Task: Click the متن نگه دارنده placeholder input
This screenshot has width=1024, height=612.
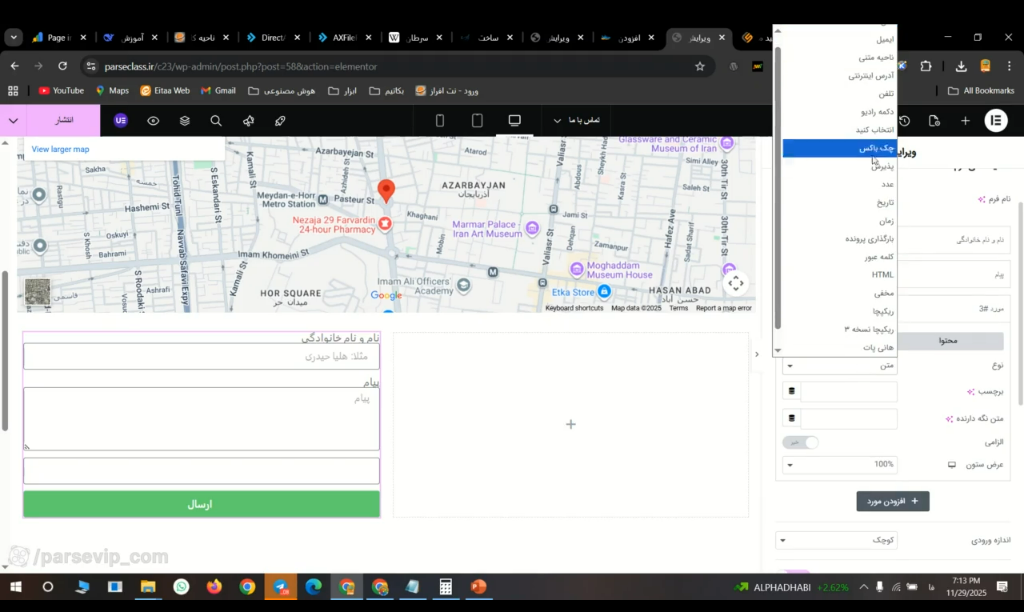Action: pyautogui.click(x=848, y=418)
